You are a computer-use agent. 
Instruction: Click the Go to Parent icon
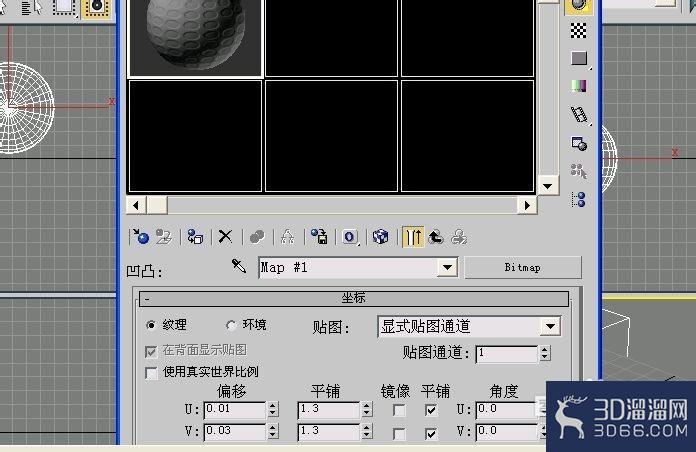pyautogui.click(x=436, y=237)
